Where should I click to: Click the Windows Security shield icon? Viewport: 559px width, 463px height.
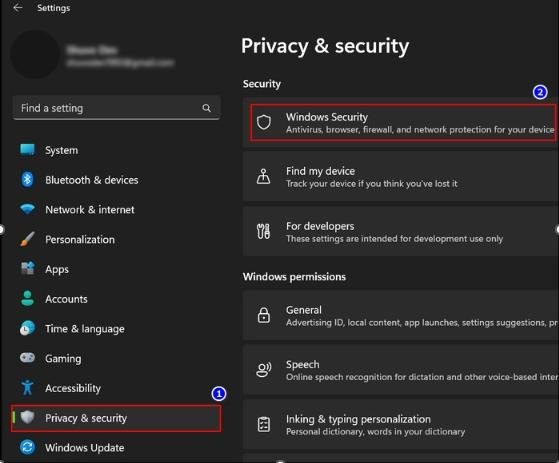pyautogui.click(x=264, y=122)
